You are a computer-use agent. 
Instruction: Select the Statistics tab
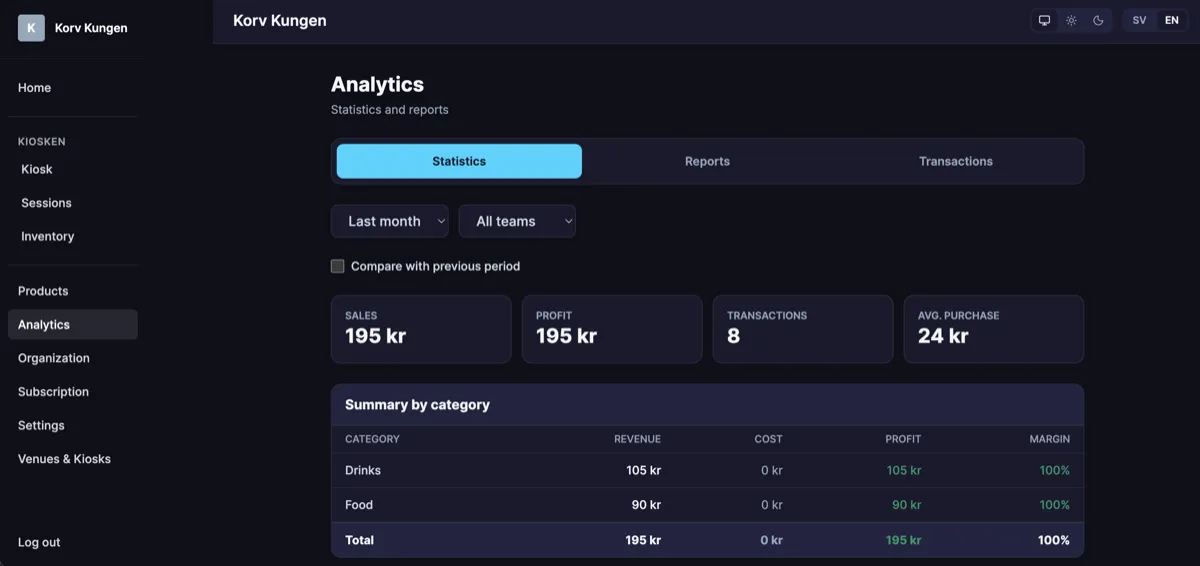click(459, 161)
